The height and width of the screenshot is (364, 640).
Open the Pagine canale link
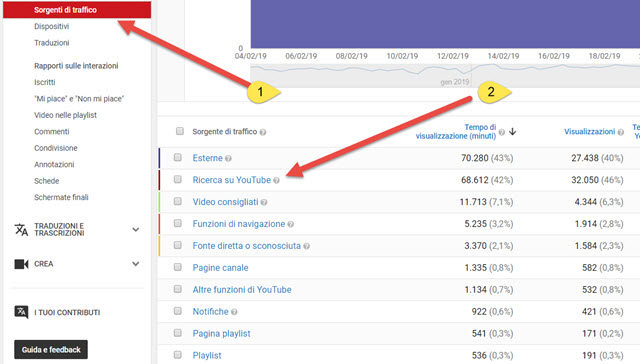220,268
